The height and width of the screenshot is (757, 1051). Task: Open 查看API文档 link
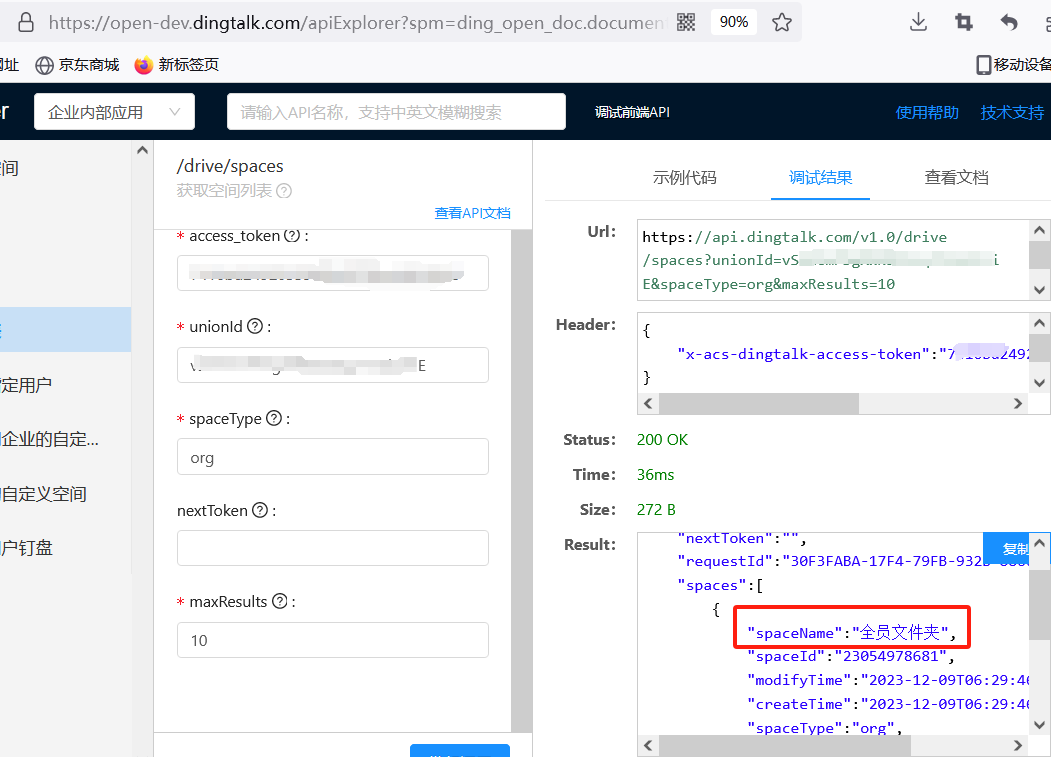tap(473, 213)
